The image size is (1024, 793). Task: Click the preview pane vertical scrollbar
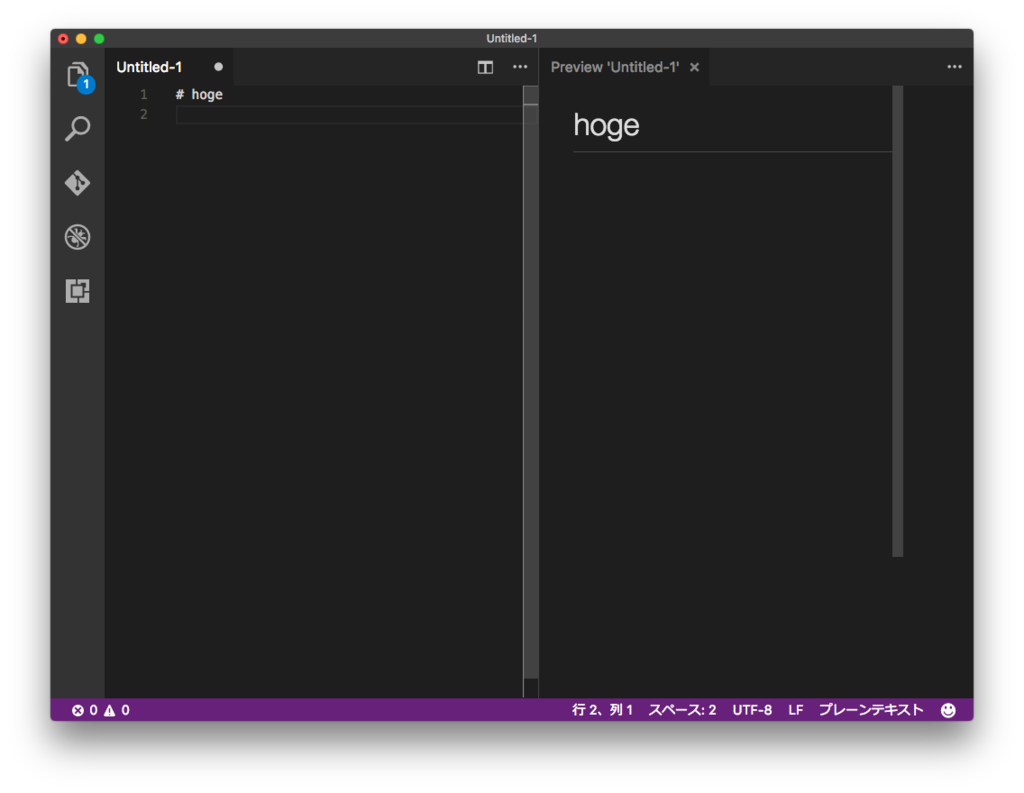(897, 321)
